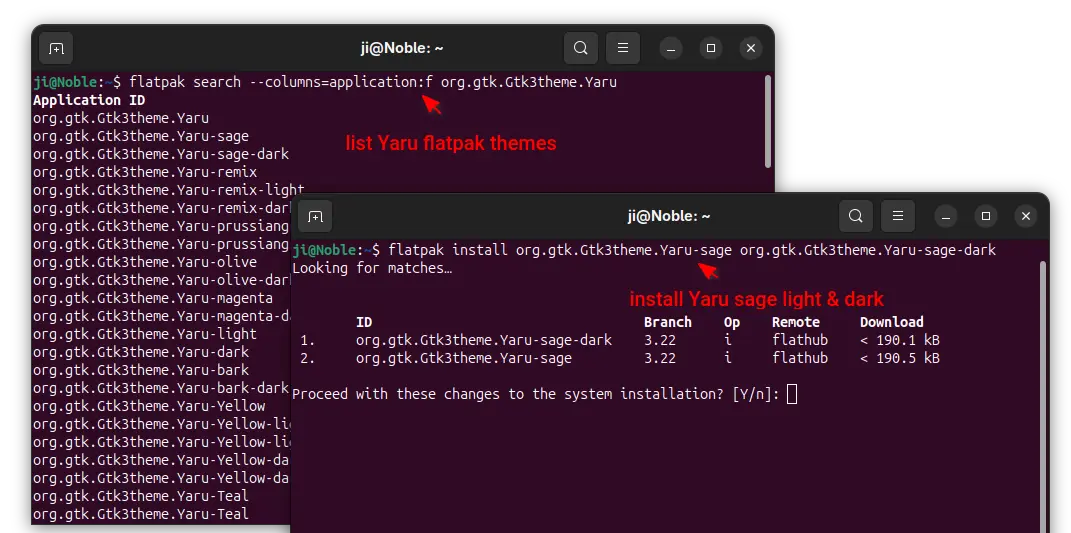
Task: Click 'org.gtk.Gtk3theme.Yaru-sage' in back window list
Action: tap(141, 136)
